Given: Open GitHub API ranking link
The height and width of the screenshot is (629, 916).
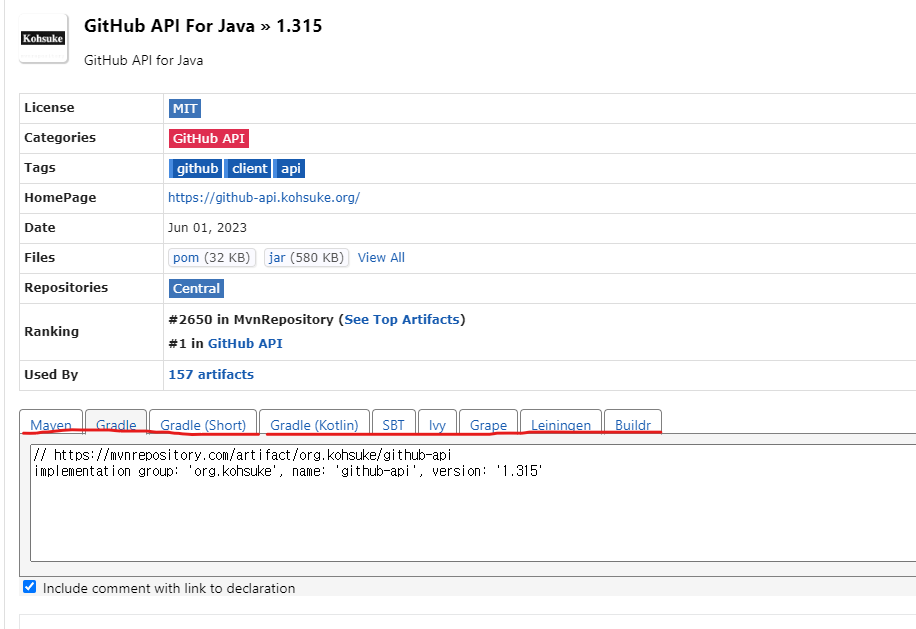Looking at the screenshot, I should click(245, 343).
